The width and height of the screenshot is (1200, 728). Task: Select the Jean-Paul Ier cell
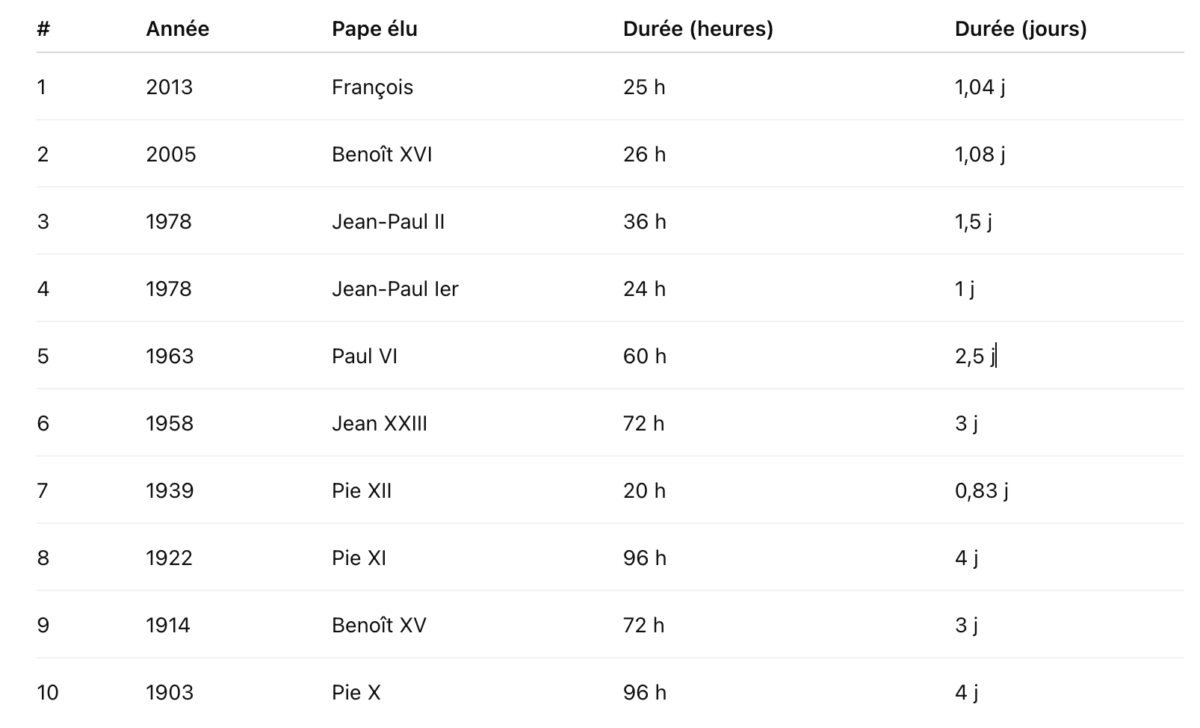tap(395, 289)
